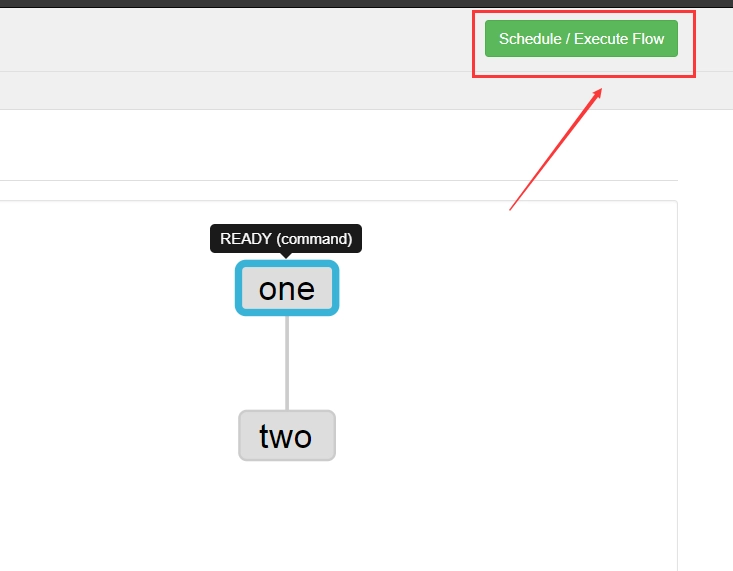Click the dark strip at window top
Viewport: 733px width, 571px height.
pos(366,4)
